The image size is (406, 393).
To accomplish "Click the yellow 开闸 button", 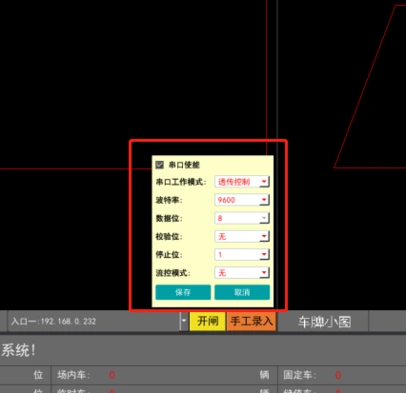I will [x=208, y=321].
